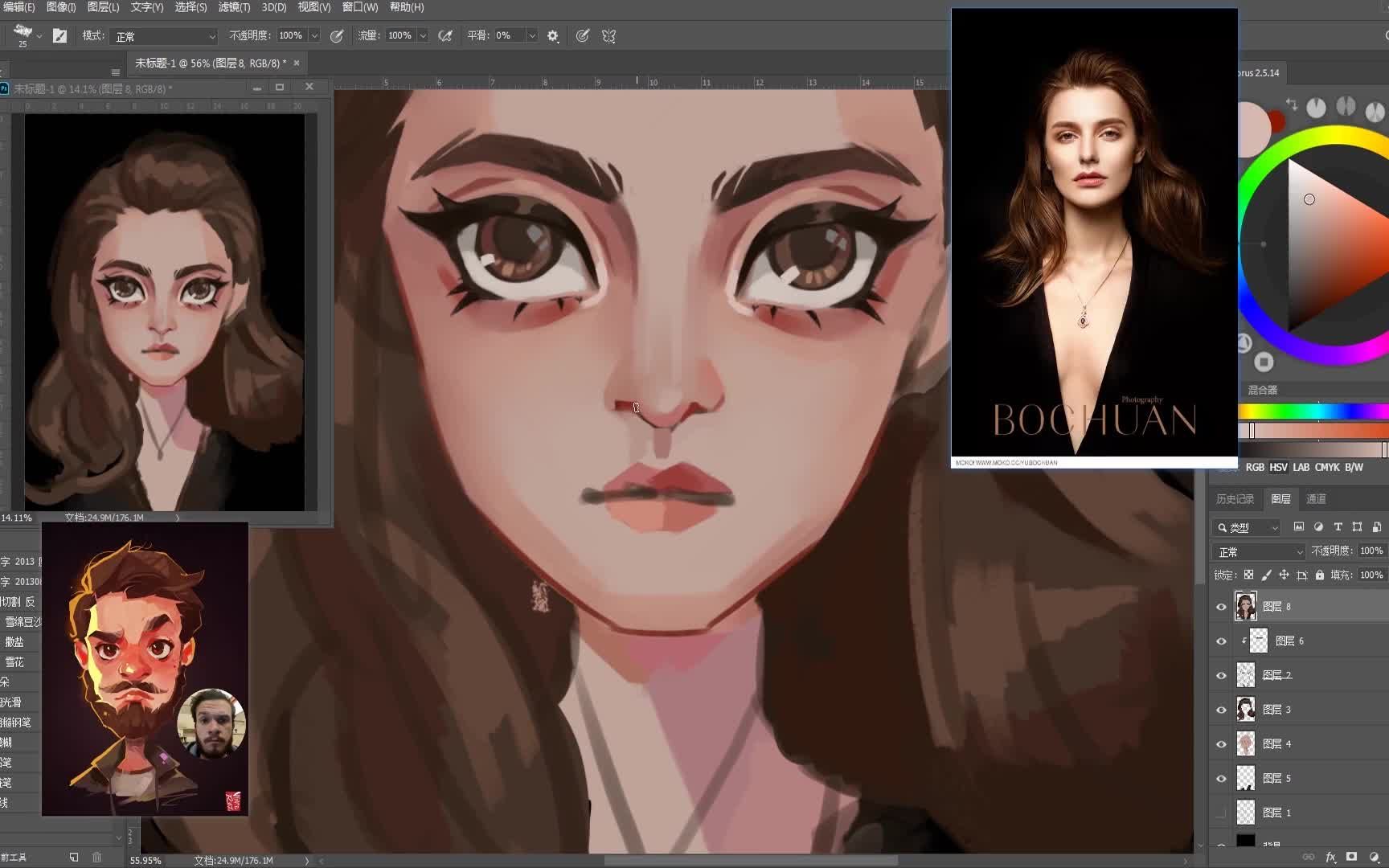
Task: Open the layer blend mode 正常 dropdown
Action: (1259, 552)
